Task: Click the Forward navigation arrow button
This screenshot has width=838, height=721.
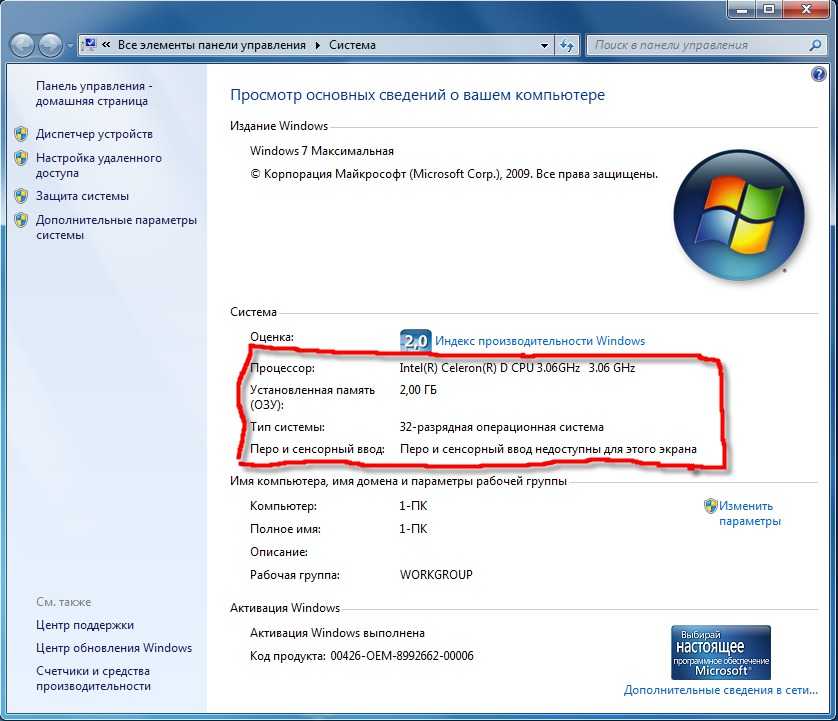Action: [51, 45]
